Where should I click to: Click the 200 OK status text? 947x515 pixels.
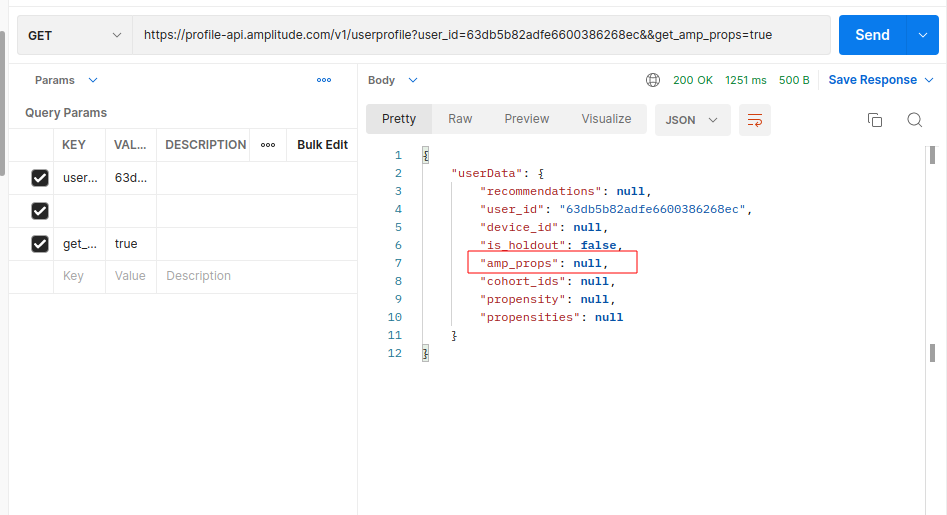(x=693, y=80)
